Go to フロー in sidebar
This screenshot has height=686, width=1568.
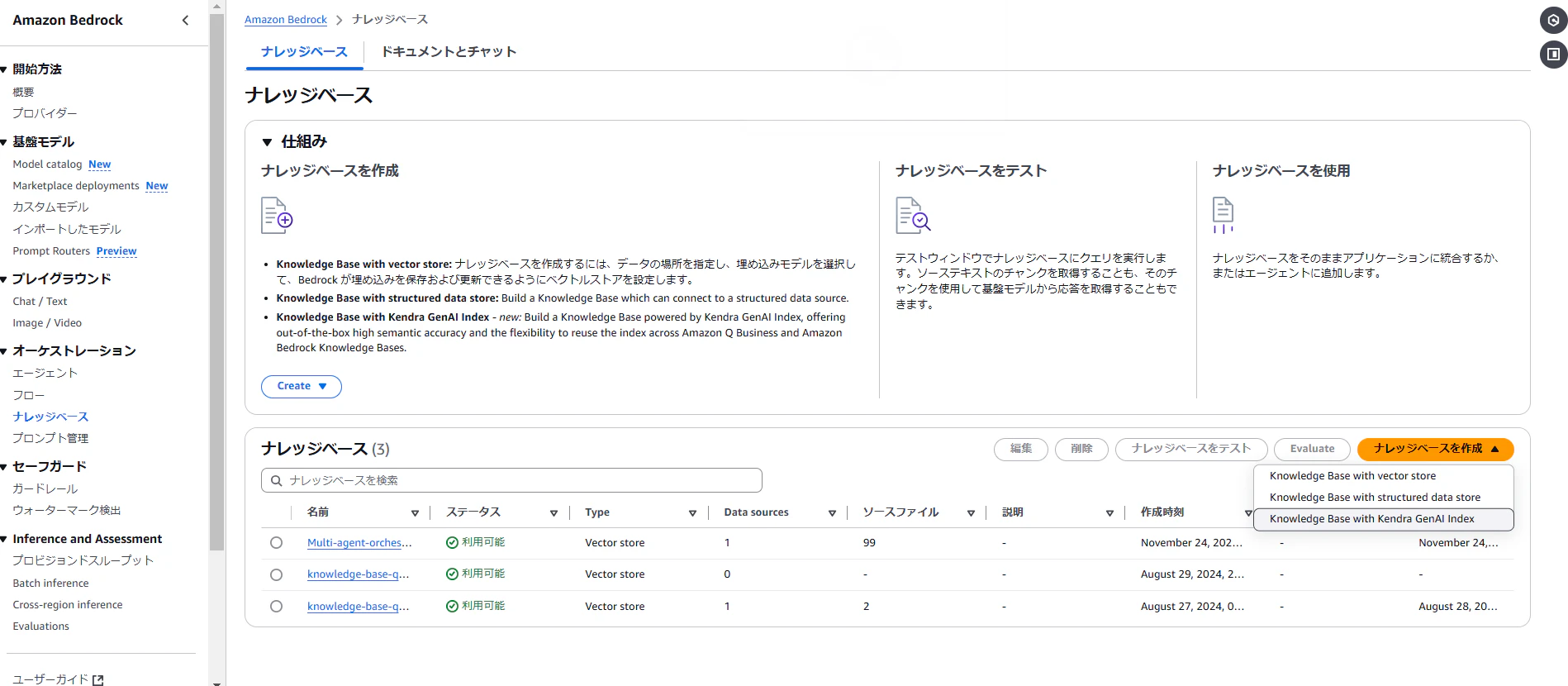coord(28,395)
